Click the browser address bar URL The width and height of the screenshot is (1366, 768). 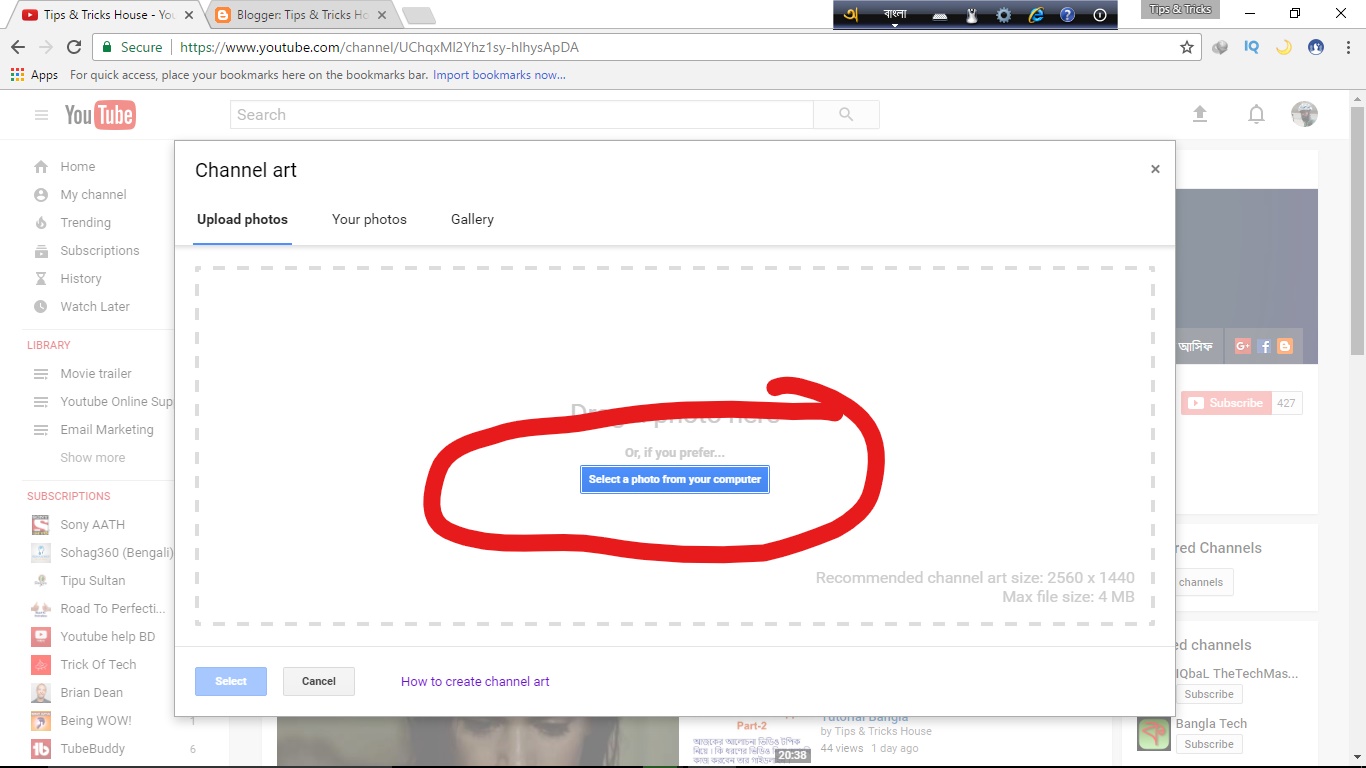pyautogui.click(x=379, y=47)
